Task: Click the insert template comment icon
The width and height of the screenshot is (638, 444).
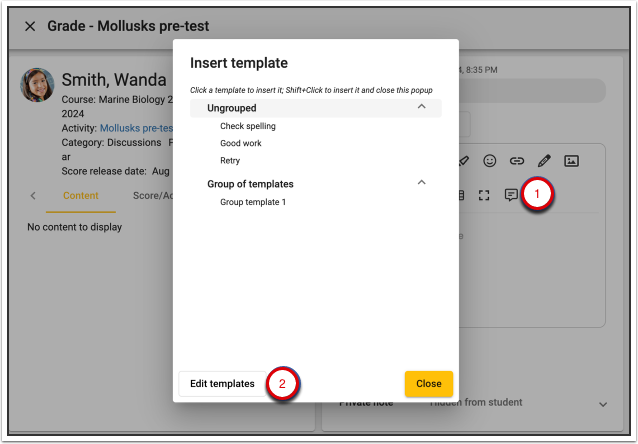Action: point(511,195)
